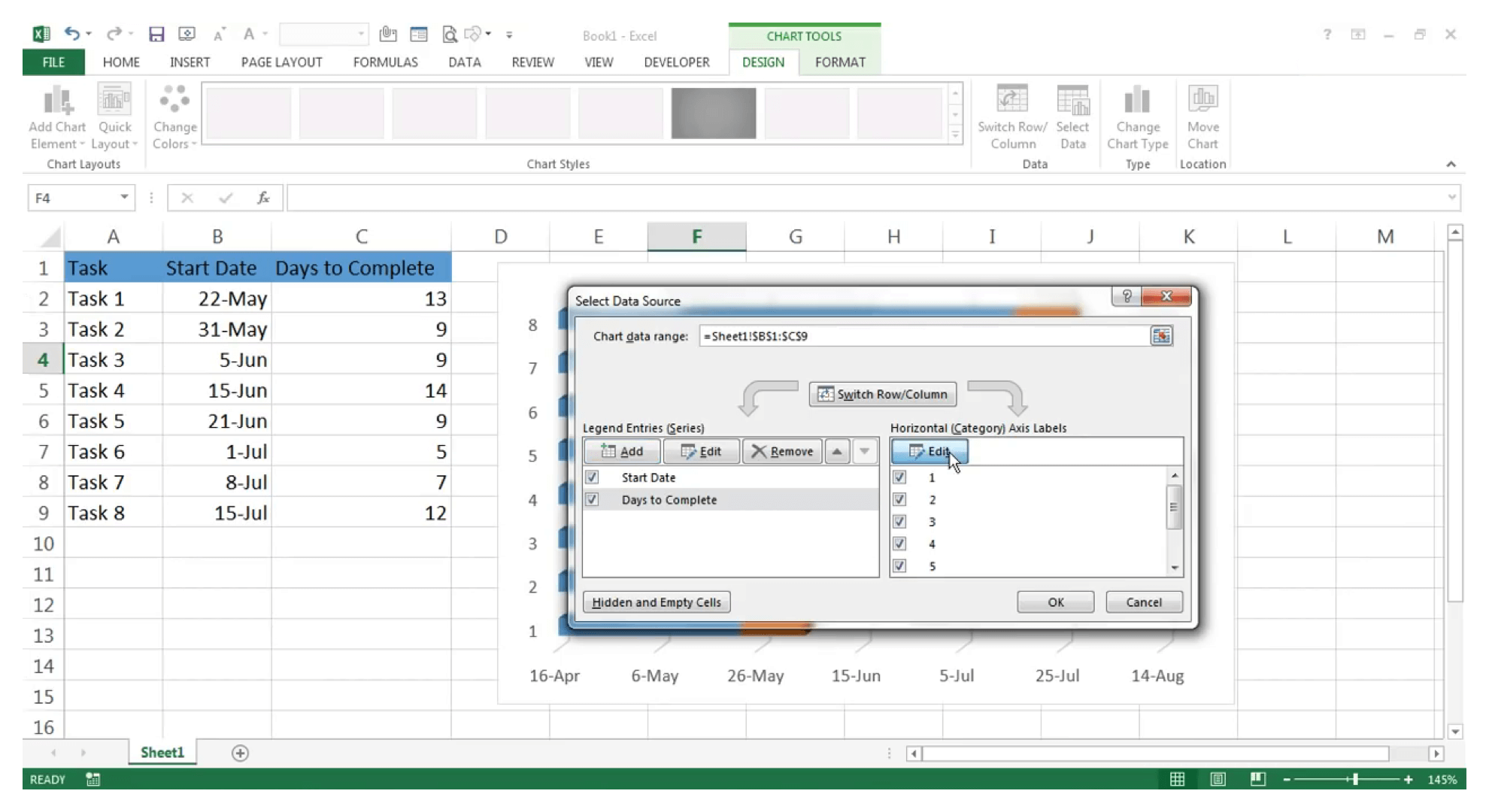1489x812 pixels.
Task: Select the highlighted dark chart style swatch
Action: (x=713, y=112)
